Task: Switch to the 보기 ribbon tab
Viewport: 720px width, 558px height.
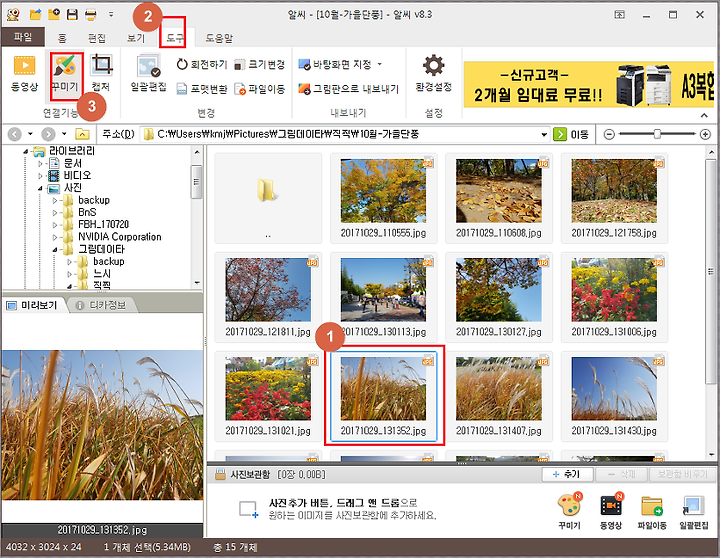Action: pos(135,38)
